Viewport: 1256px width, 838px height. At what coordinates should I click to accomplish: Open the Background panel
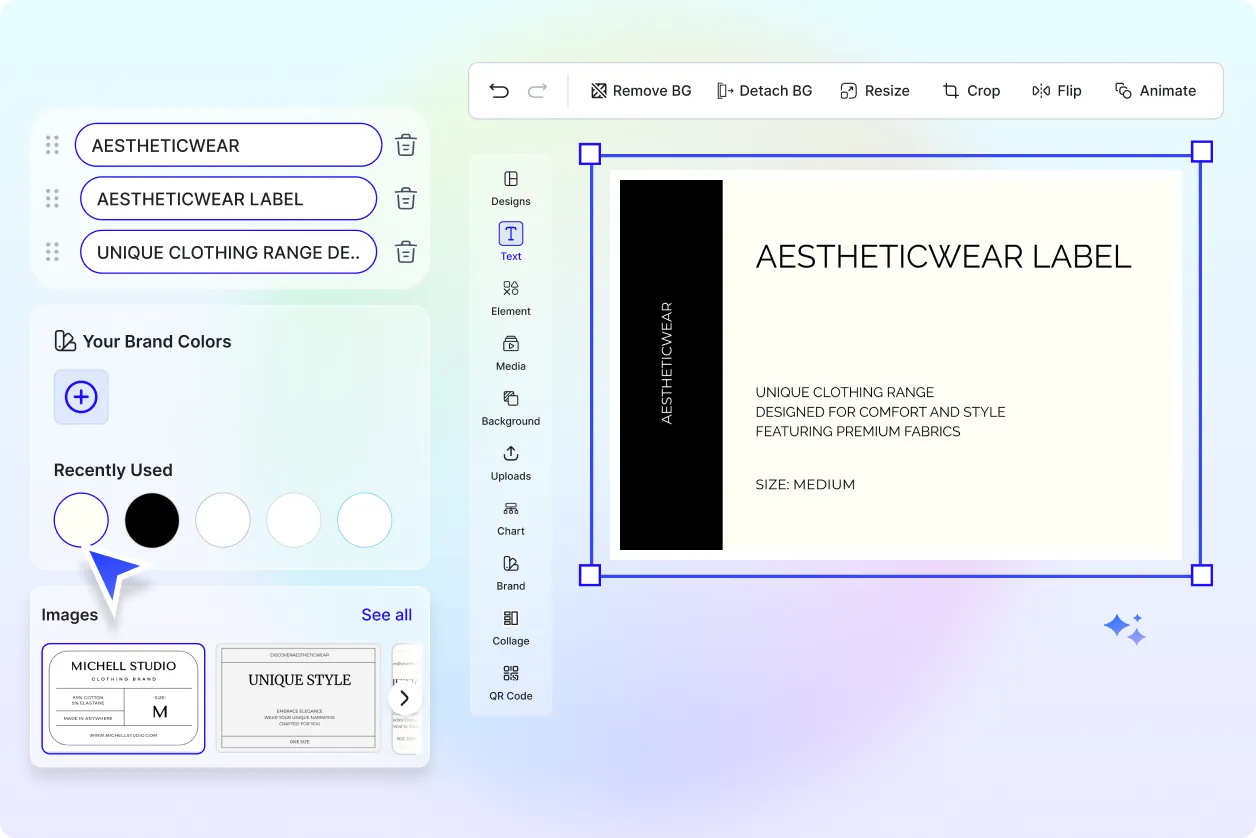(x=510, y=407)
